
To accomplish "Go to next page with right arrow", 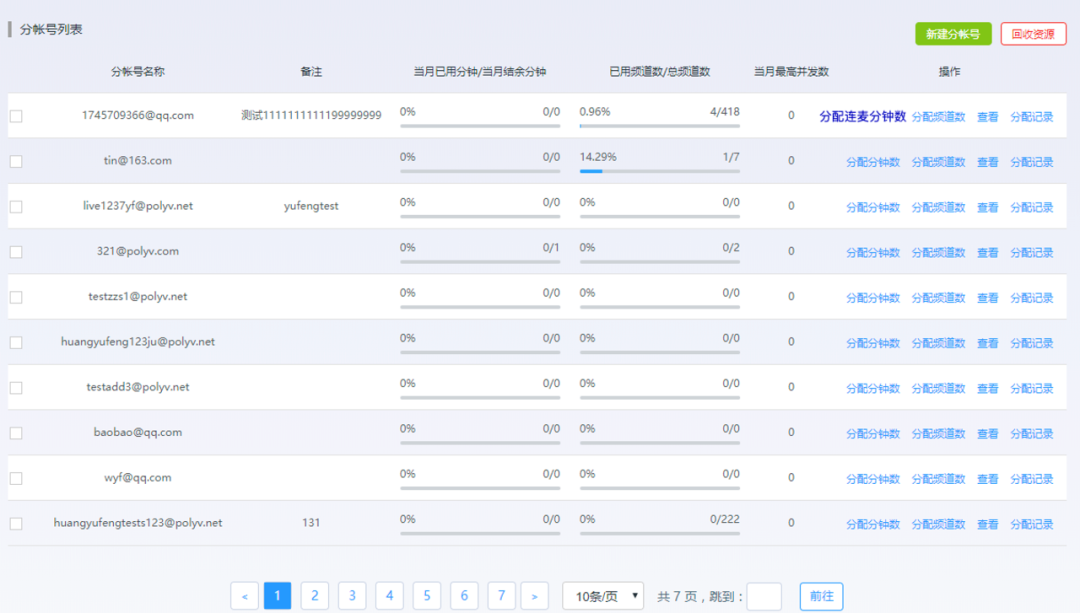I will click(x=534, y=597).
